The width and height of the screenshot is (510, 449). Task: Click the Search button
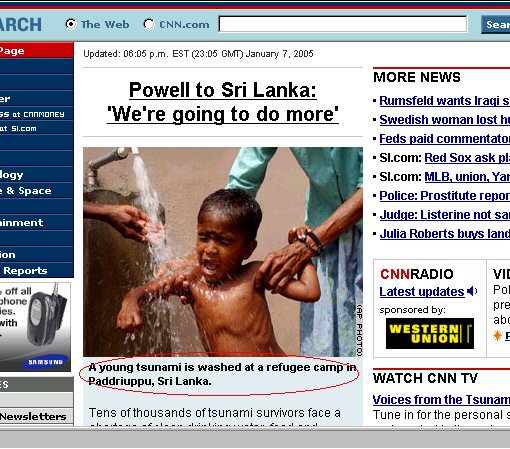[x=495, y=24]
